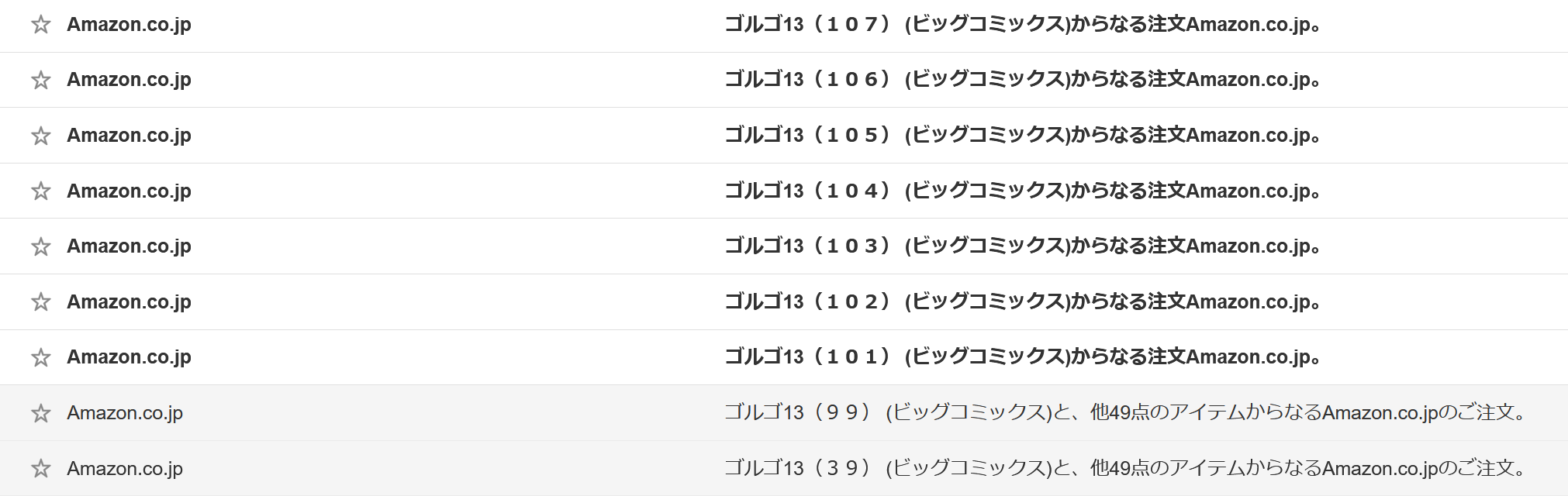This screenshot has width=1568, height=496.
Task: Mark ゴルゴ13 (102) email as starred
Action: coord(41,301)
